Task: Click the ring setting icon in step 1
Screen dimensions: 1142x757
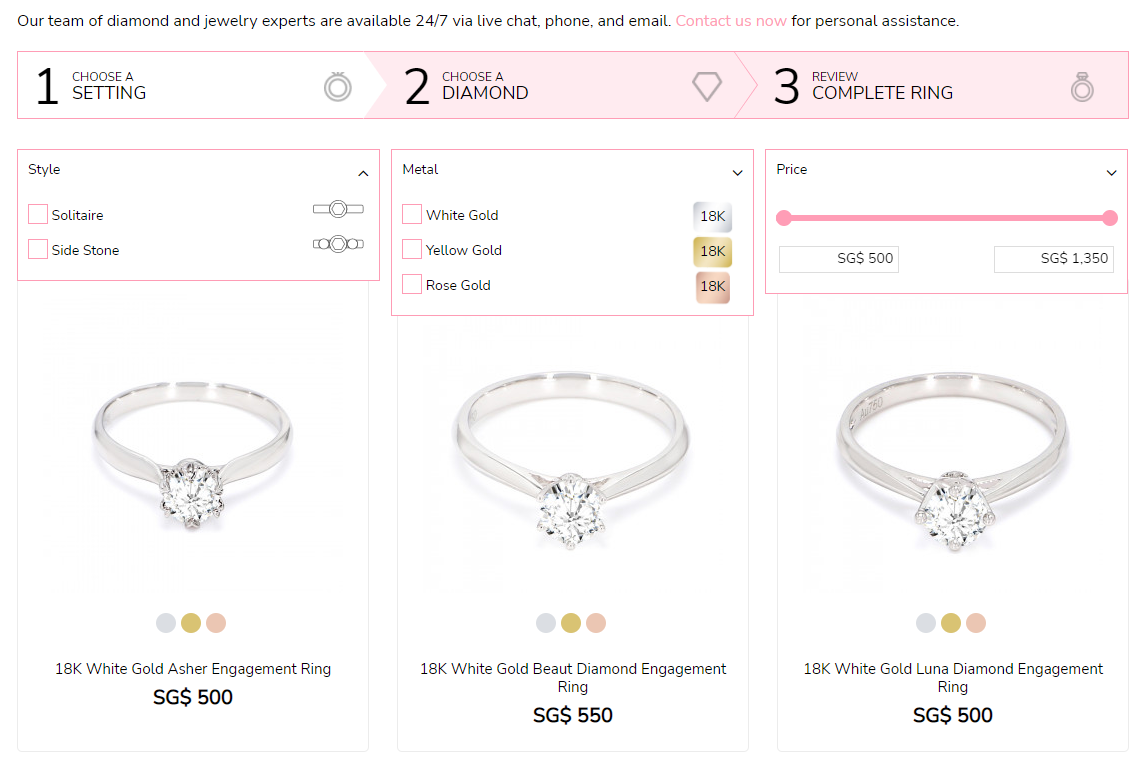Action: point(338,87)
